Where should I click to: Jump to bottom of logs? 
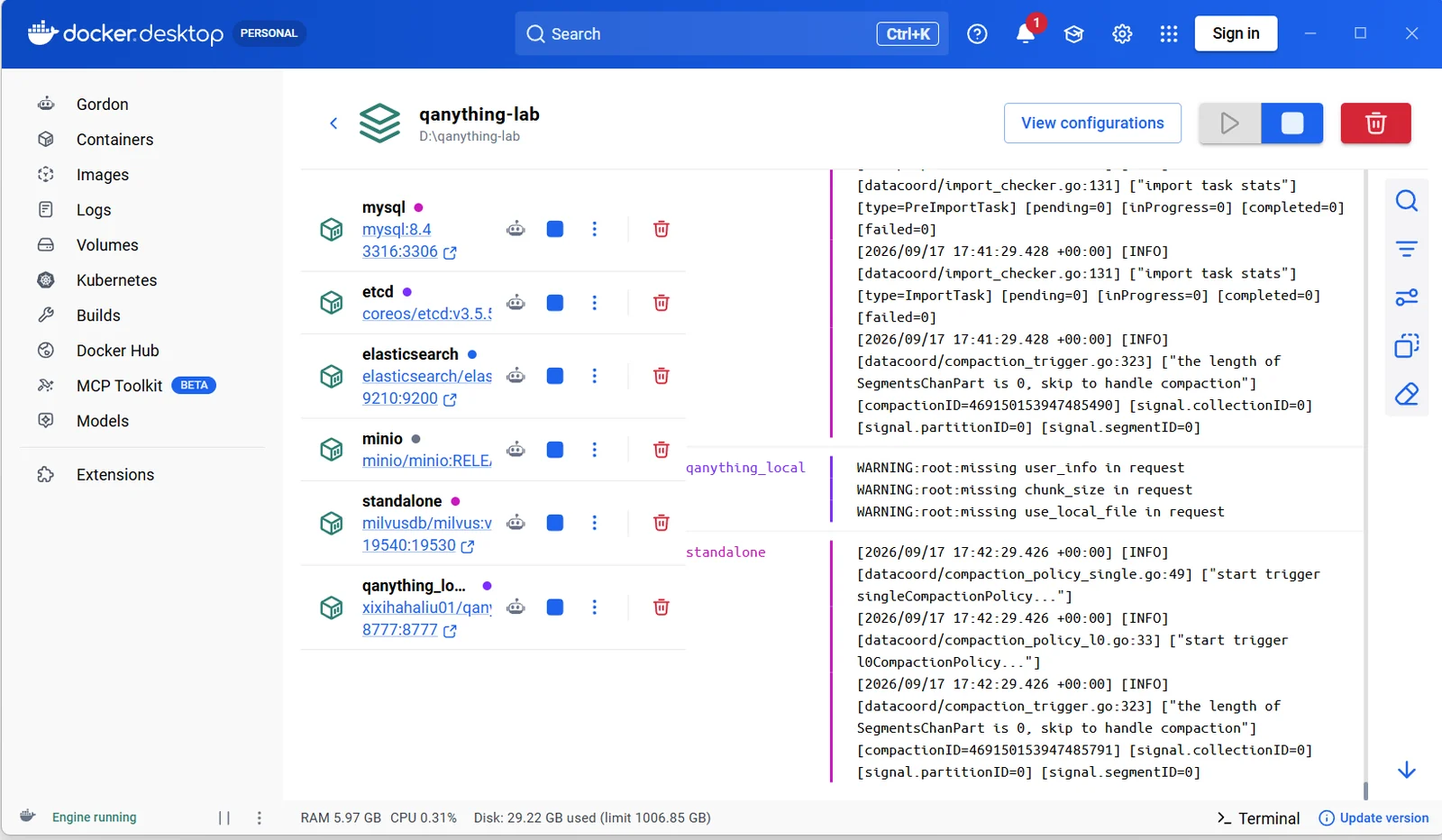(1407, 770)
